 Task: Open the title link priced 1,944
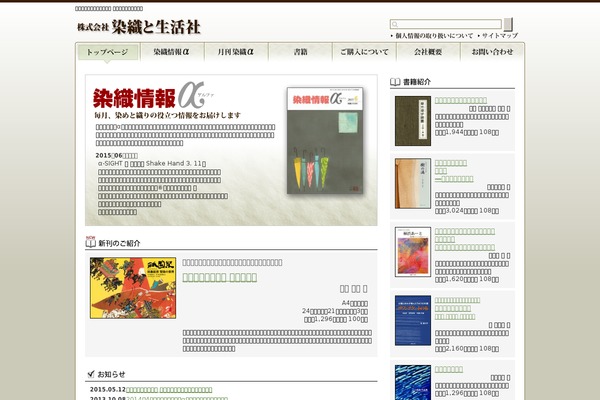point(461,100)
